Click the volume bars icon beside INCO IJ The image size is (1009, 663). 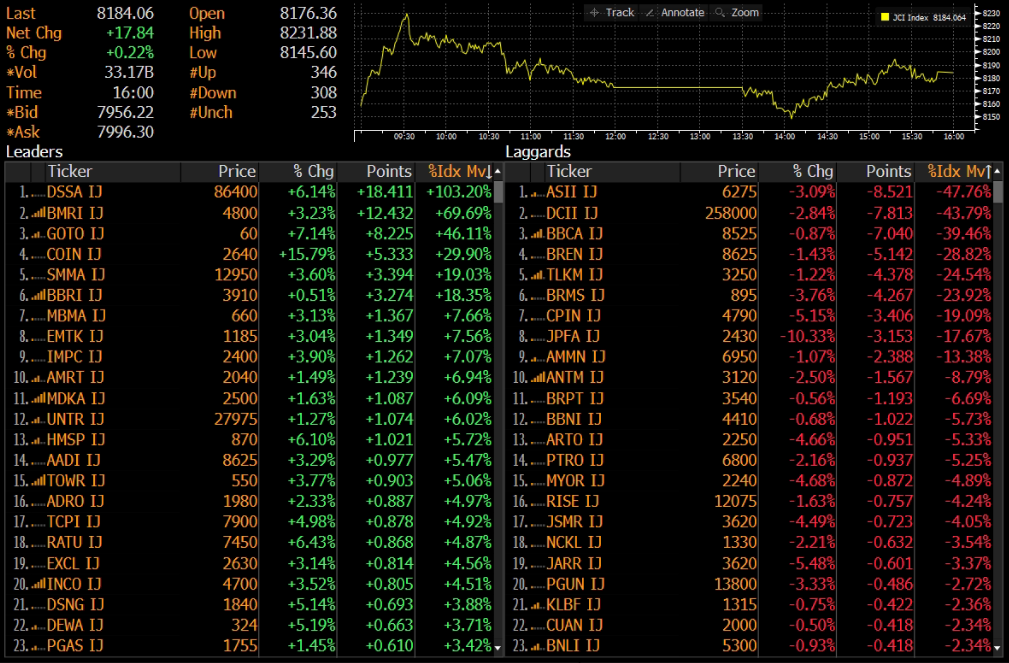click(38, 584)
